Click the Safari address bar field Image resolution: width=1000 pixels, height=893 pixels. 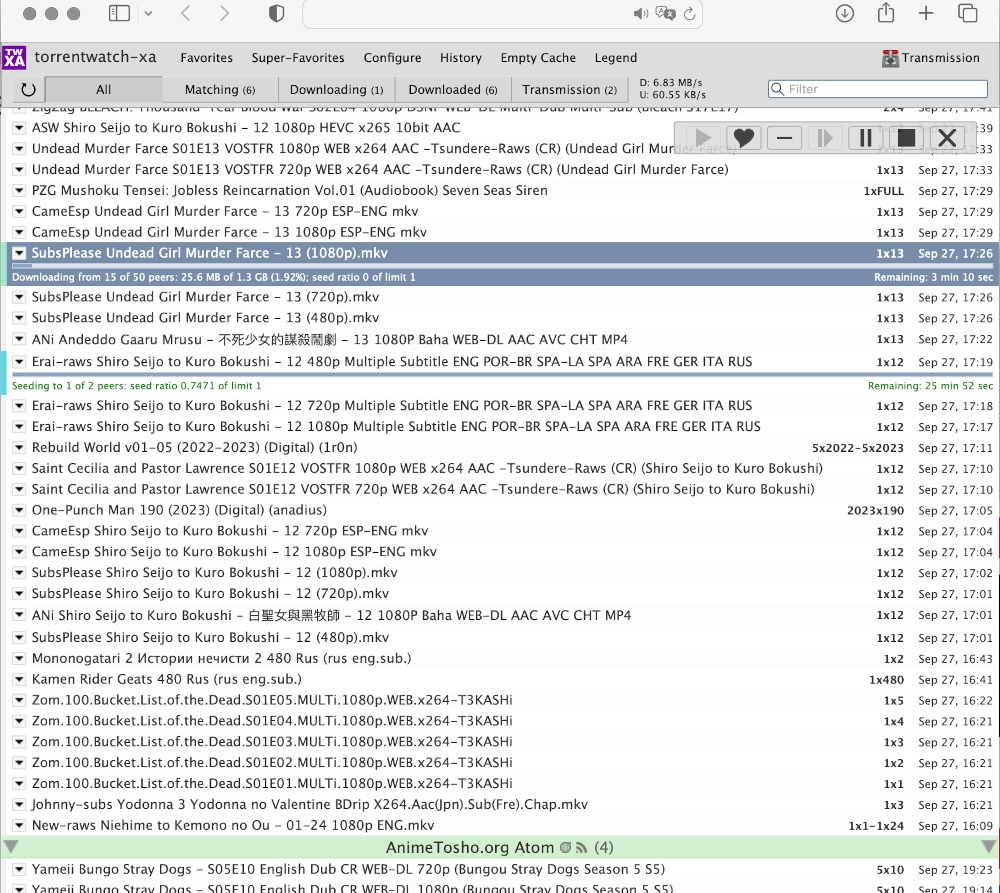click(x=503, y=14)
